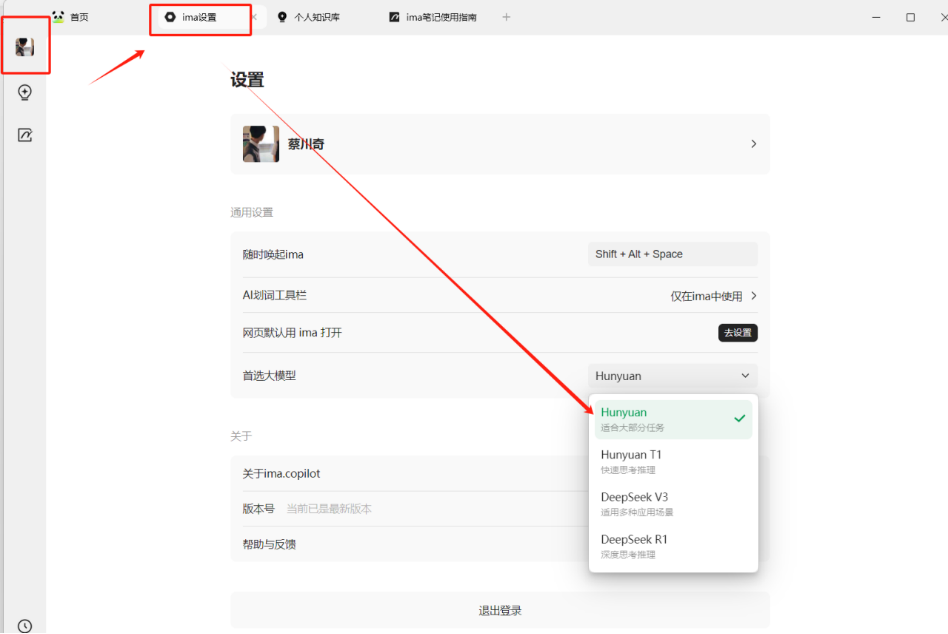The image size is (948, 634).
Task: Open the history clock icon in sidebar
Action: 25,626
